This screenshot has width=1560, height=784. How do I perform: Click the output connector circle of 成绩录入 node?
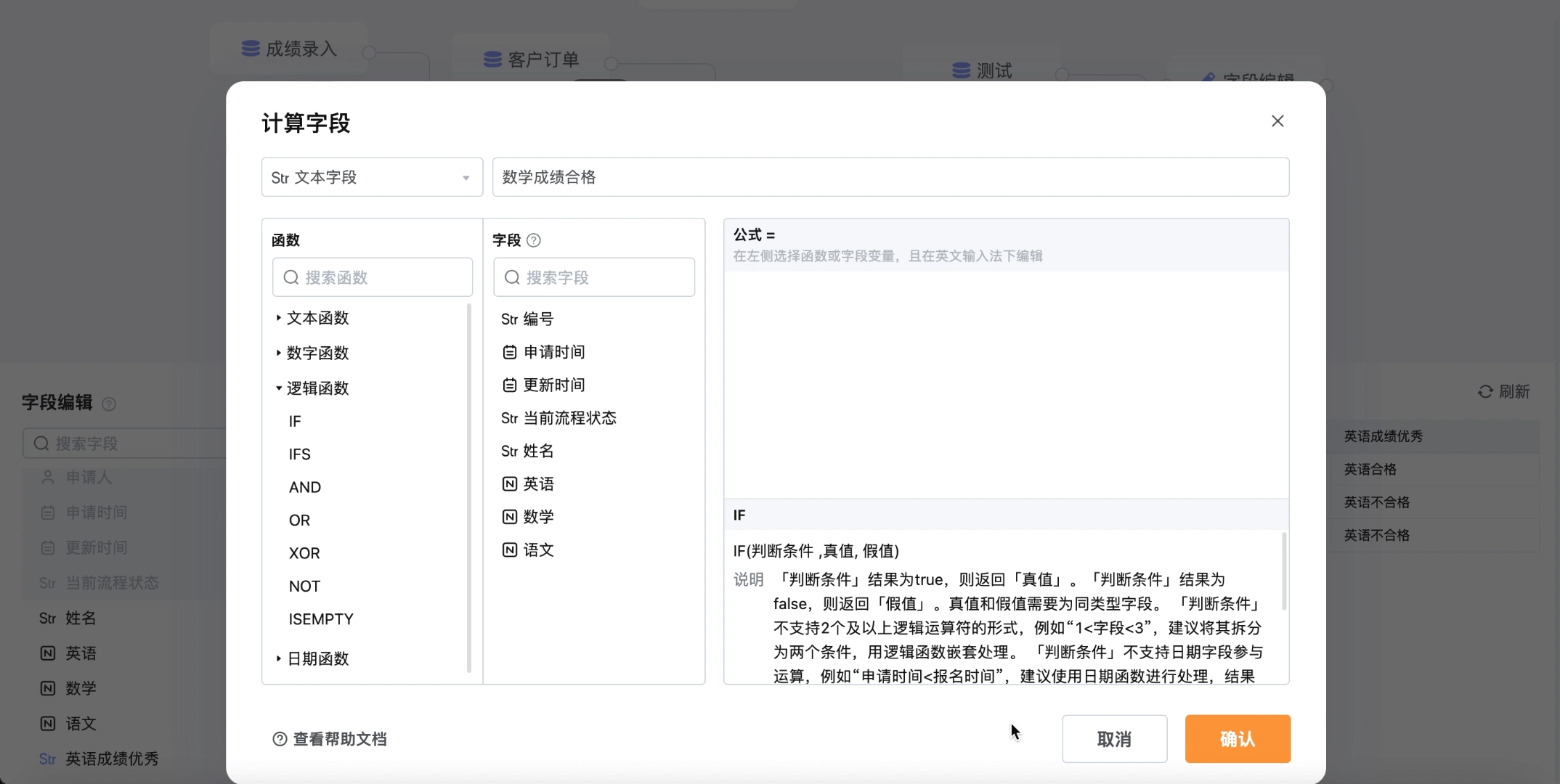[369, 52]
